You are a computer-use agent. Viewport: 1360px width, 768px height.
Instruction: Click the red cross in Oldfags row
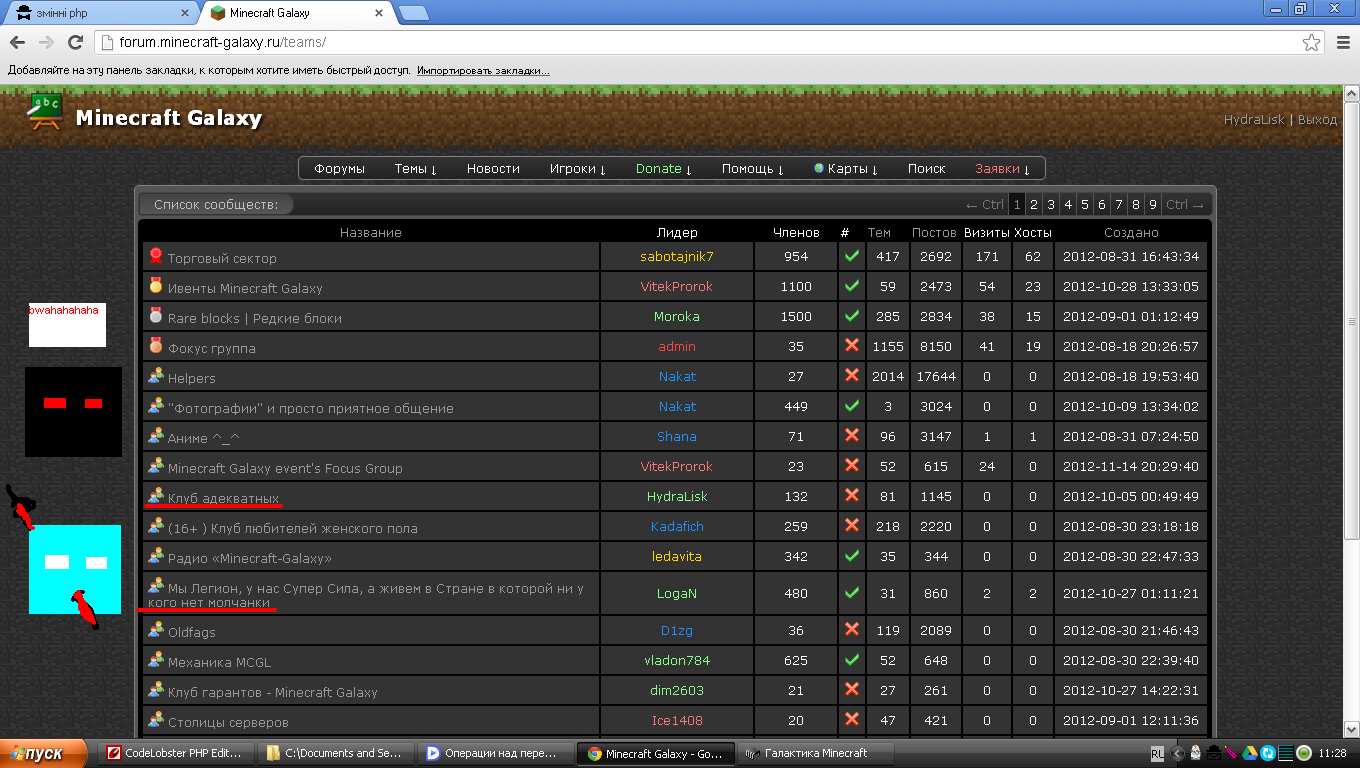(852, 630)
